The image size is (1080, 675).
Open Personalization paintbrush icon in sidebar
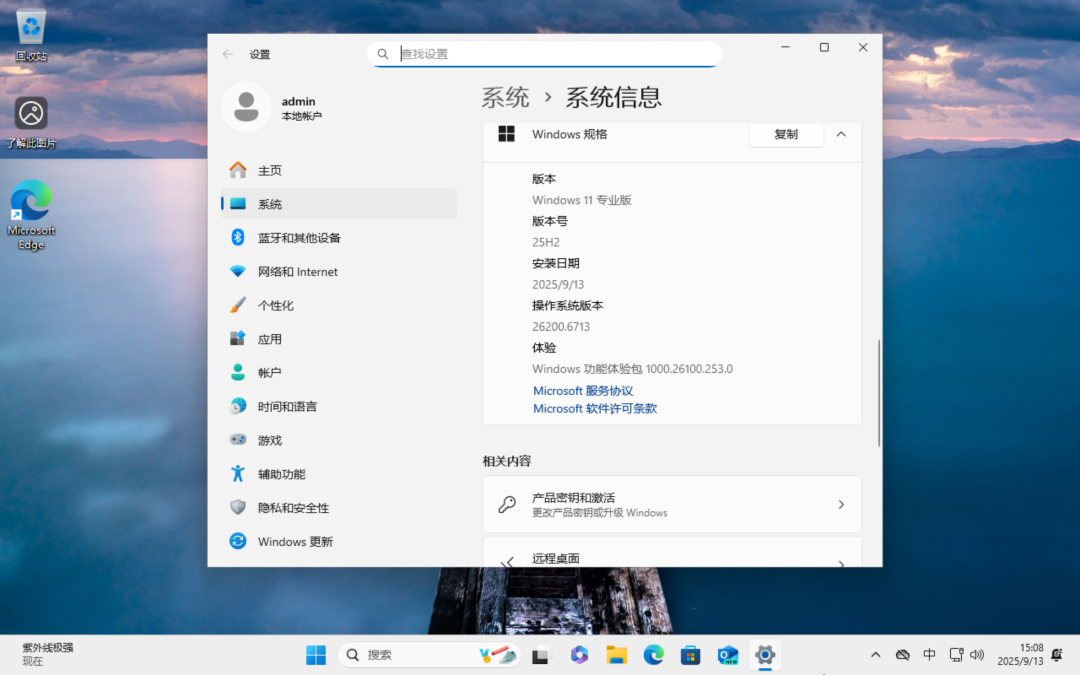tap(238, 305)
